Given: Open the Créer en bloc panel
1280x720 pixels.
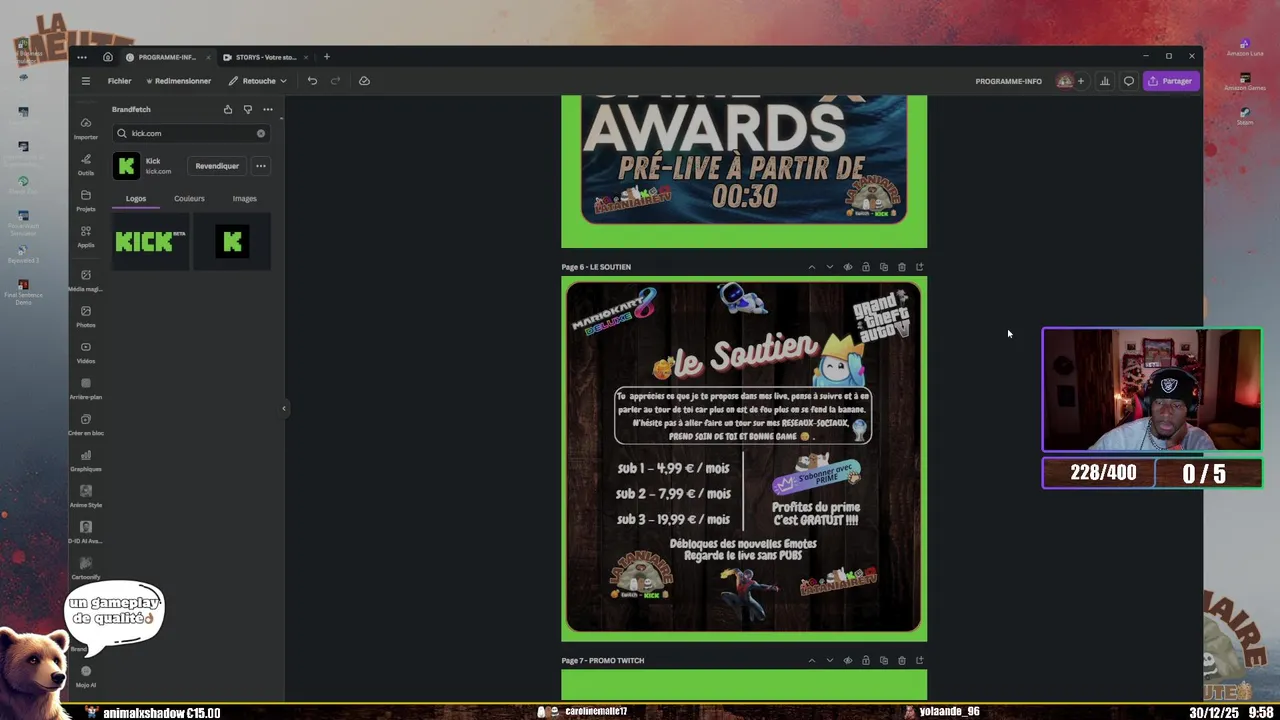Looking at the screenshot, I should point(86,424).
